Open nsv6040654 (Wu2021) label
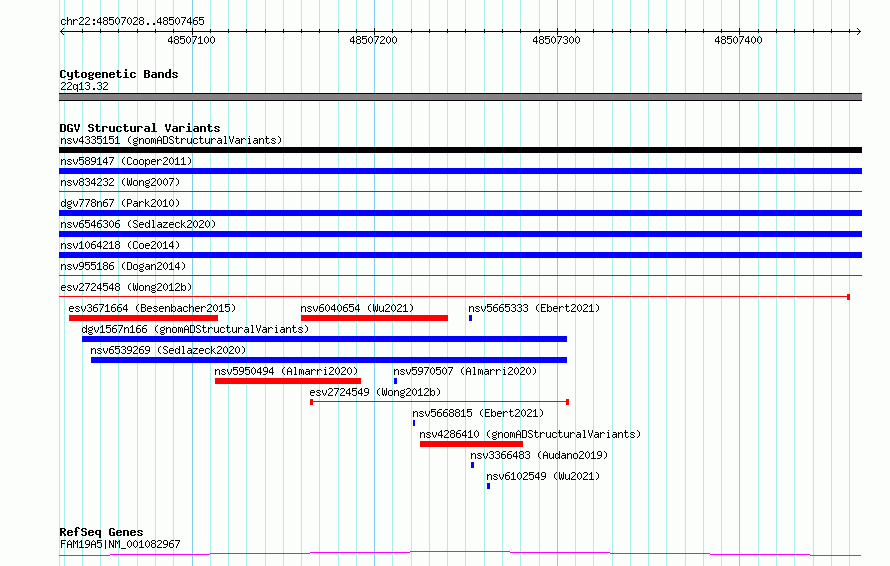The height and width of the screenshot is (566, 890). click(x=357, y=308)
